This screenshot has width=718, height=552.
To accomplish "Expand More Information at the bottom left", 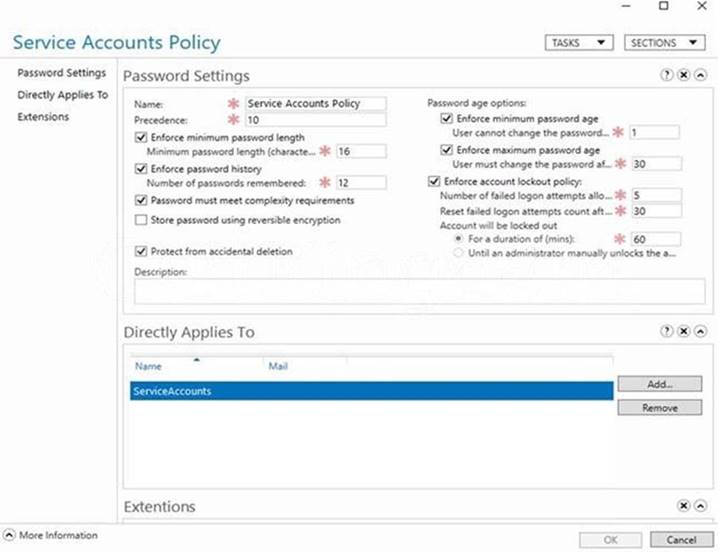I will point(10,535).
